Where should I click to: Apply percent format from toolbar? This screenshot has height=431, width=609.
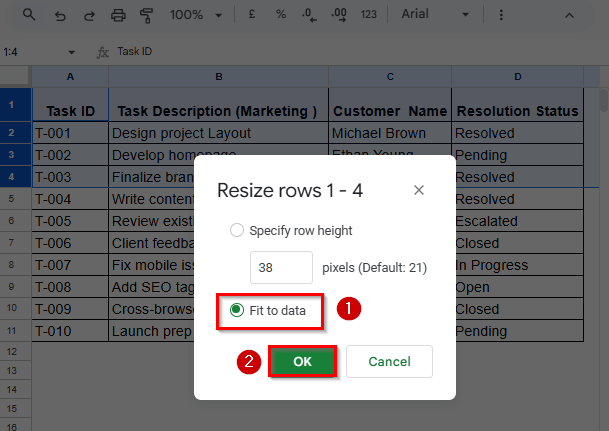click(281, 15)
